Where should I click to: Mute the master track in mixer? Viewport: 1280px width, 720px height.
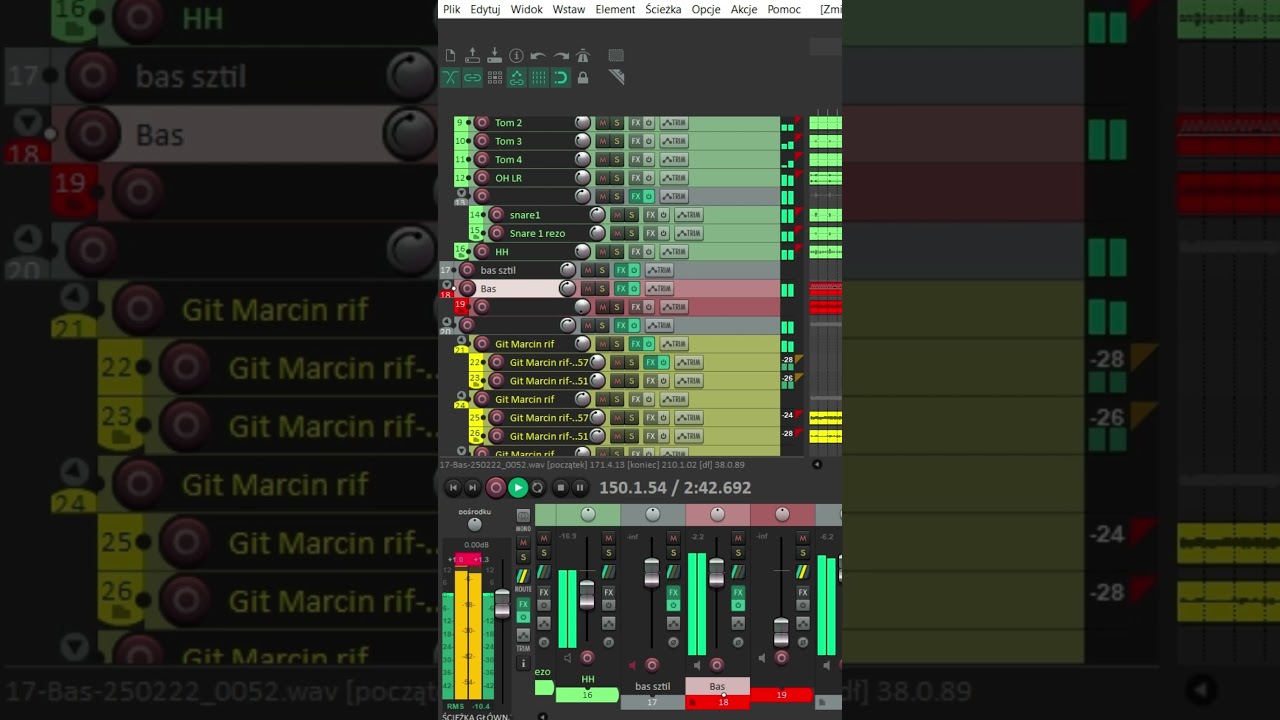click(x=523, y=540)
